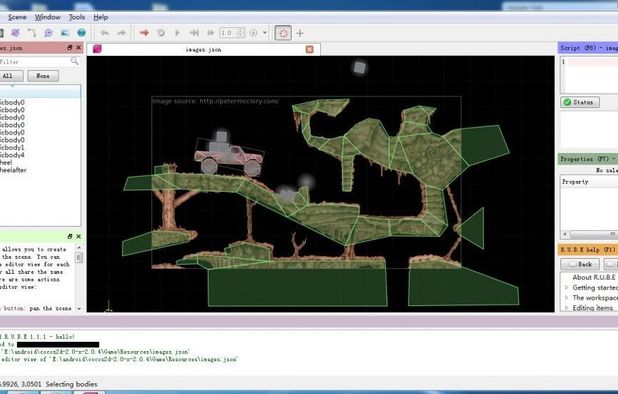Click the purple body tool icon

click(x=15, y=33)
